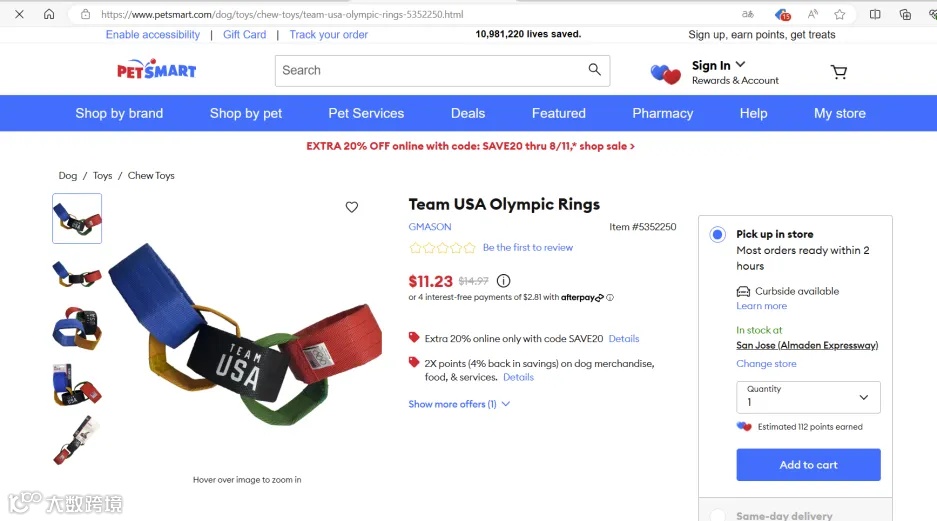Click the Afterpay info icon
The height and width of the screenshot is (521, 937).
coord(610,298)
